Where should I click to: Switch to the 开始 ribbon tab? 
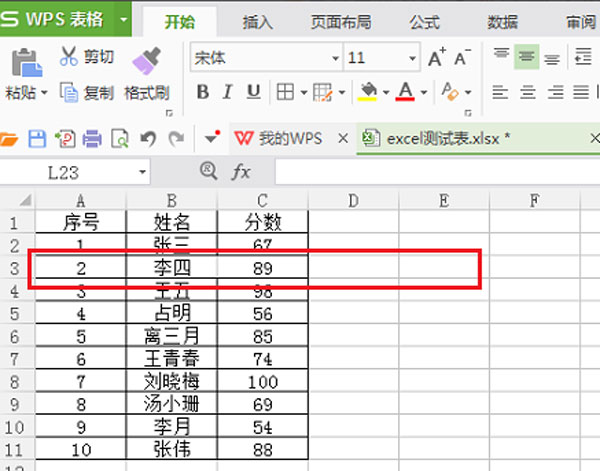point(180,22)
